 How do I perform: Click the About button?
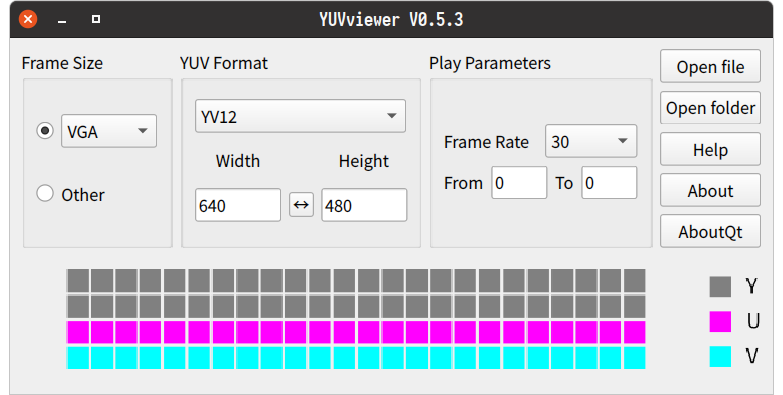tap(710, 190)
